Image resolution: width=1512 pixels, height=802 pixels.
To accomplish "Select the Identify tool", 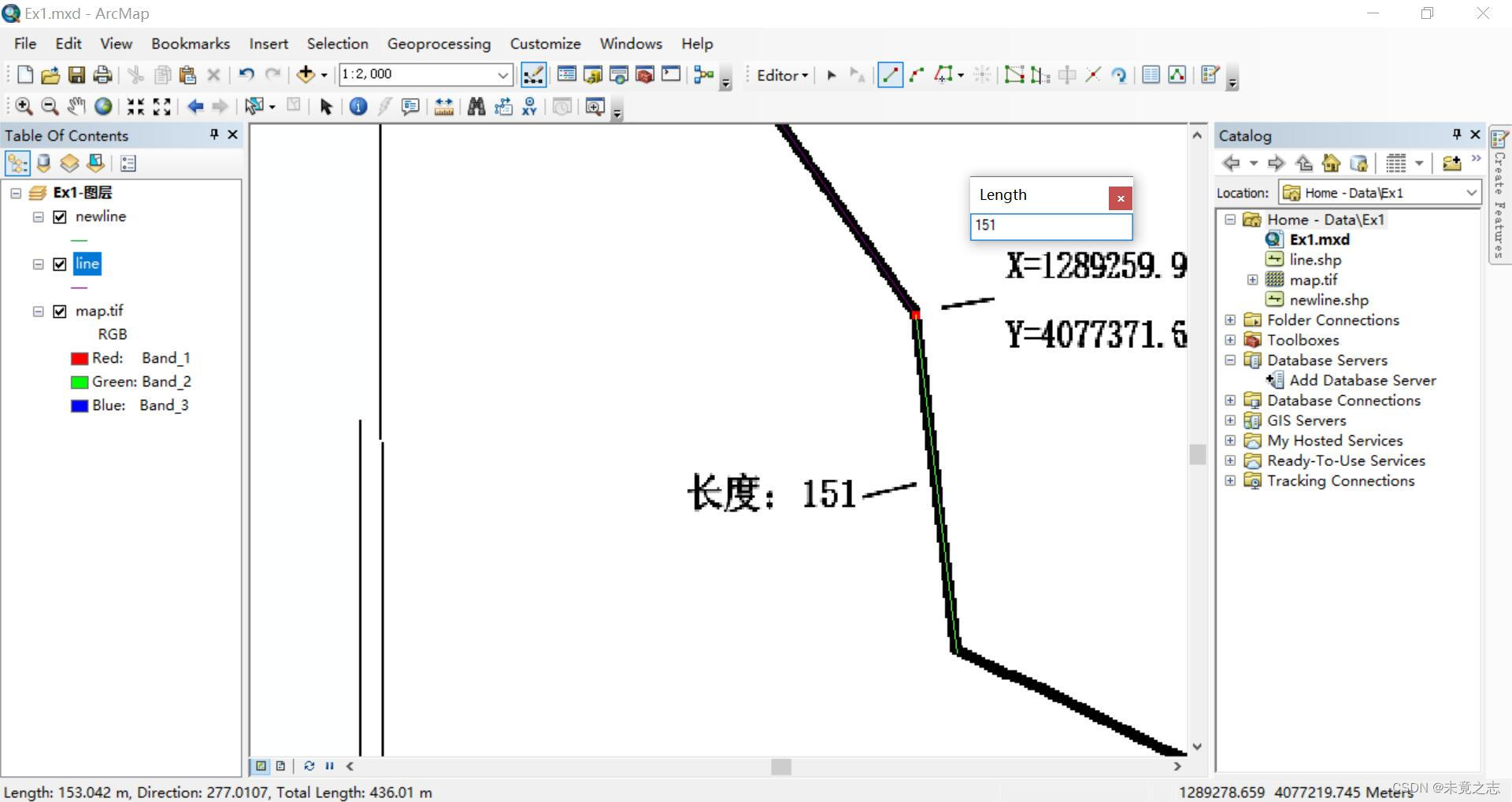I will (358, 107).
